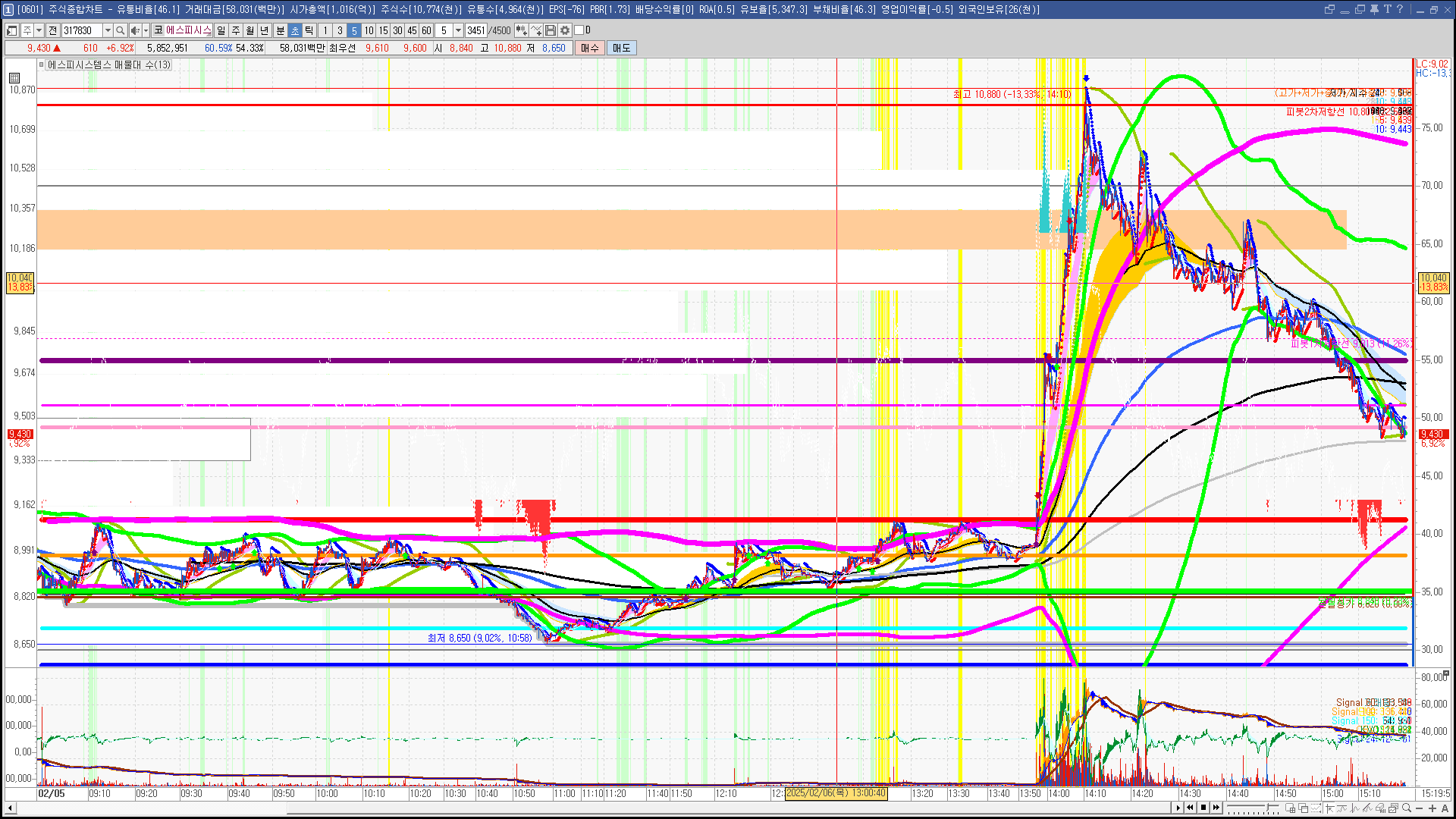Click the speaker sound icon
1456x819 pixels.
pyautogui.click(x=134, y=30)
